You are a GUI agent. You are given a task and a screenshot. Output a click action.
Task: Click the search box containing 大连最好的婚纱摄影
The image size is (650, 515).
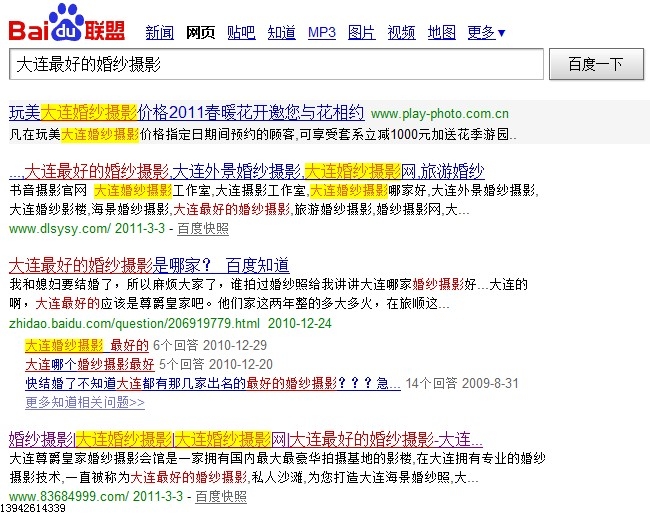[276, 64]
